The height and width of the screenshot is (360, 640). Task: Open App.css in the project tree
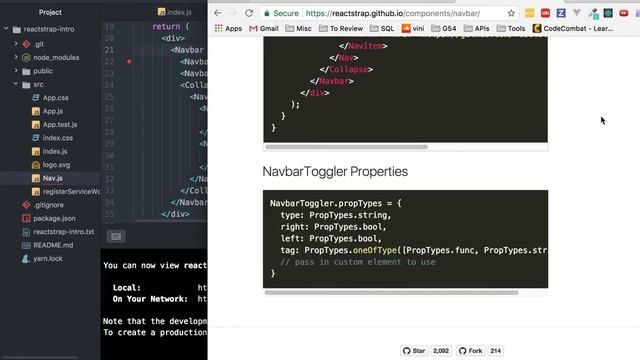50,98
